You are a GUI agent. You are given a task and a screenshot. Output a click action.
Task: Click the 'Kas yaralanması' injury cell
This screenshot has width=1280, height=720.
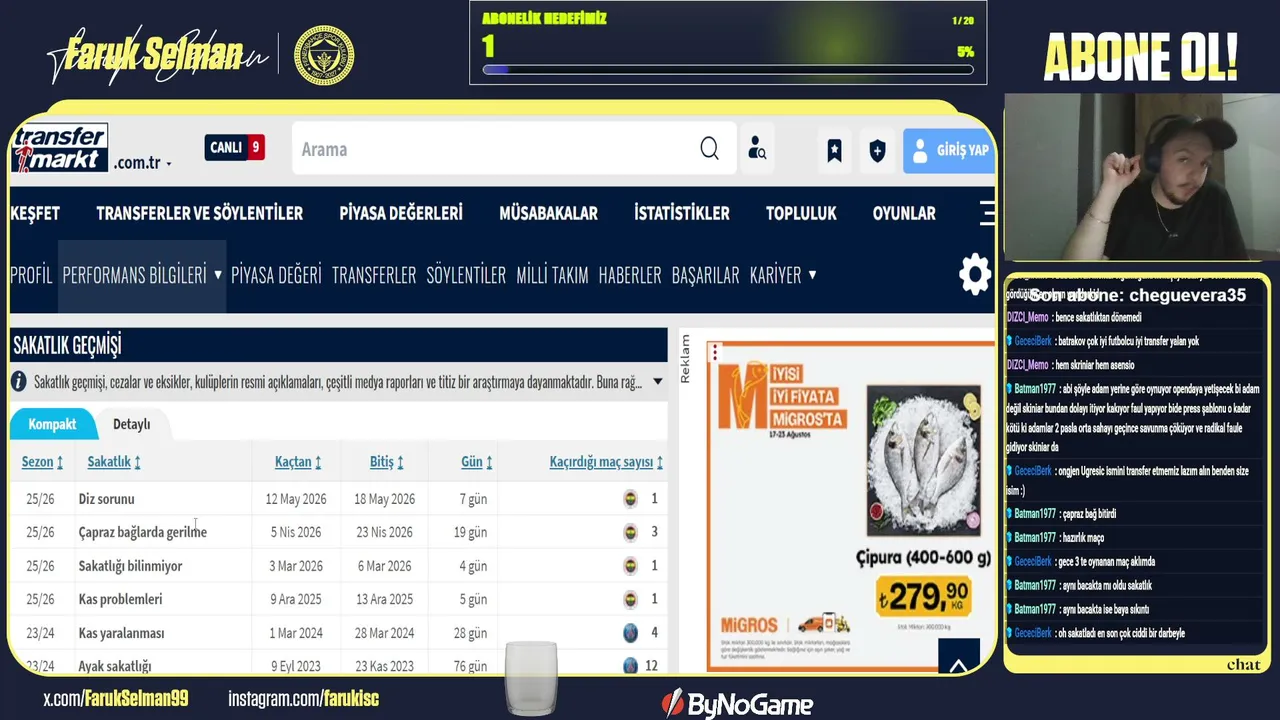[x=121, y=633]
